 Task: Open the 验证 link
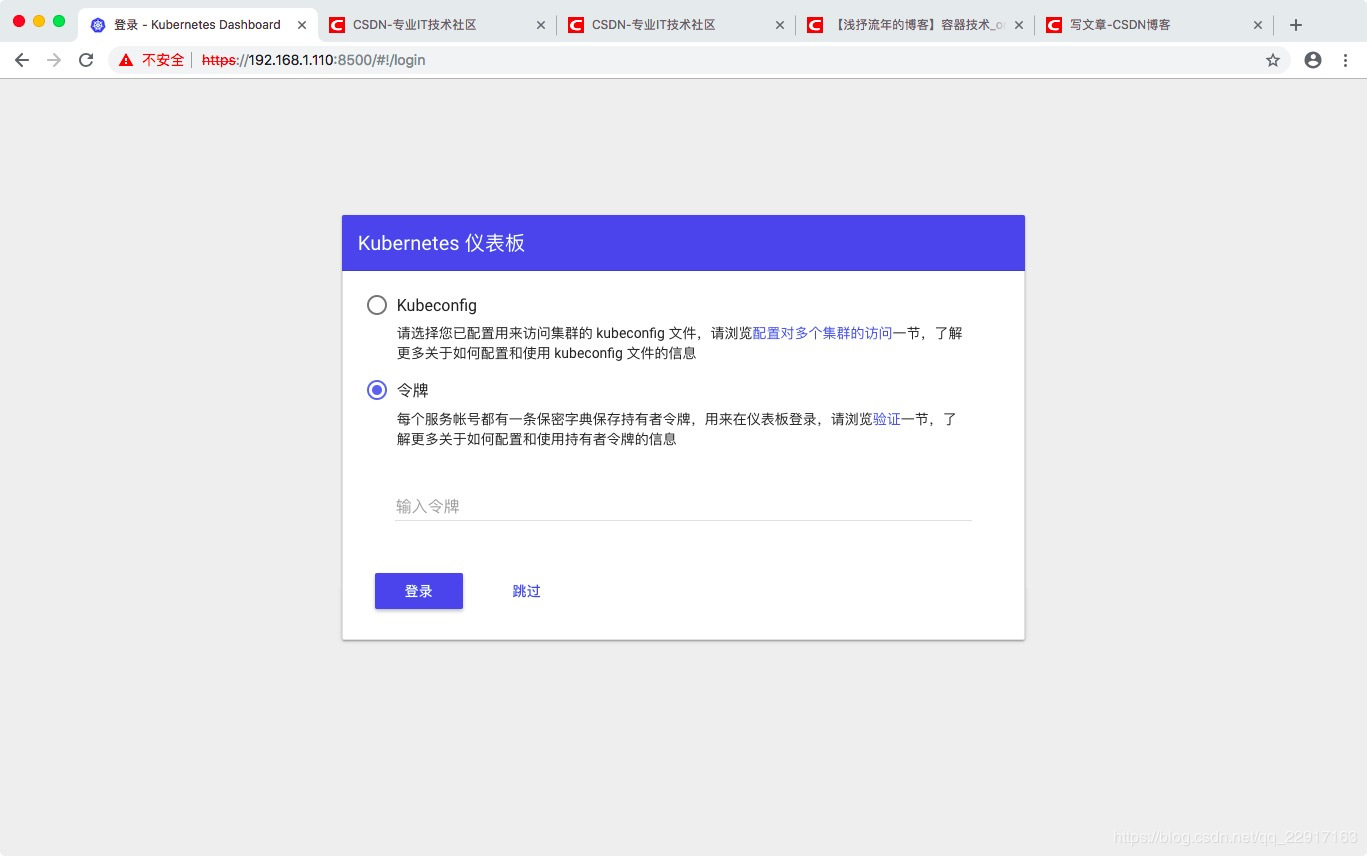(887, 419)
